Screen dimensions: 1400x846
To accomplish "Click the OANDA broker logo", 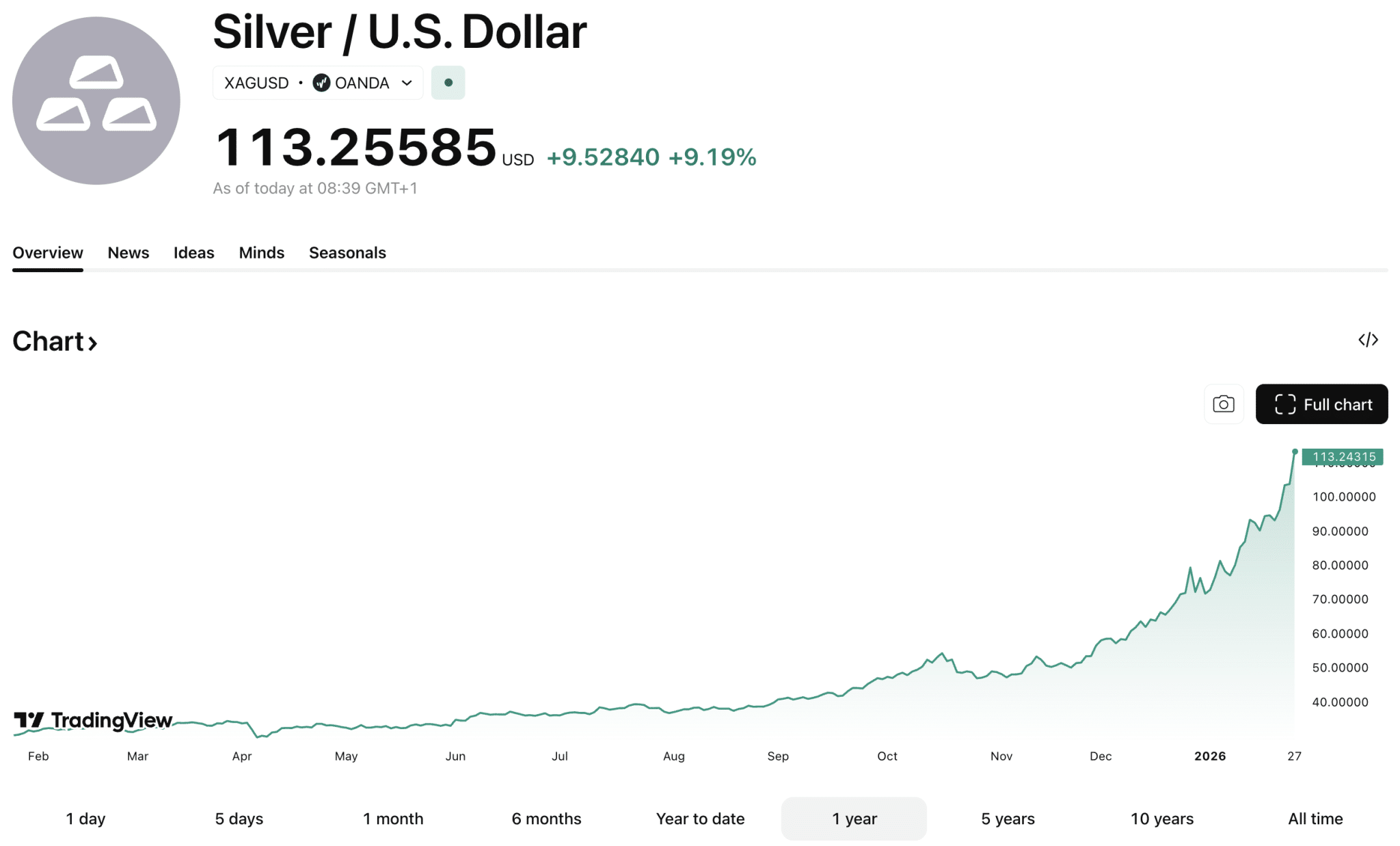I will (x=321, y=83).
